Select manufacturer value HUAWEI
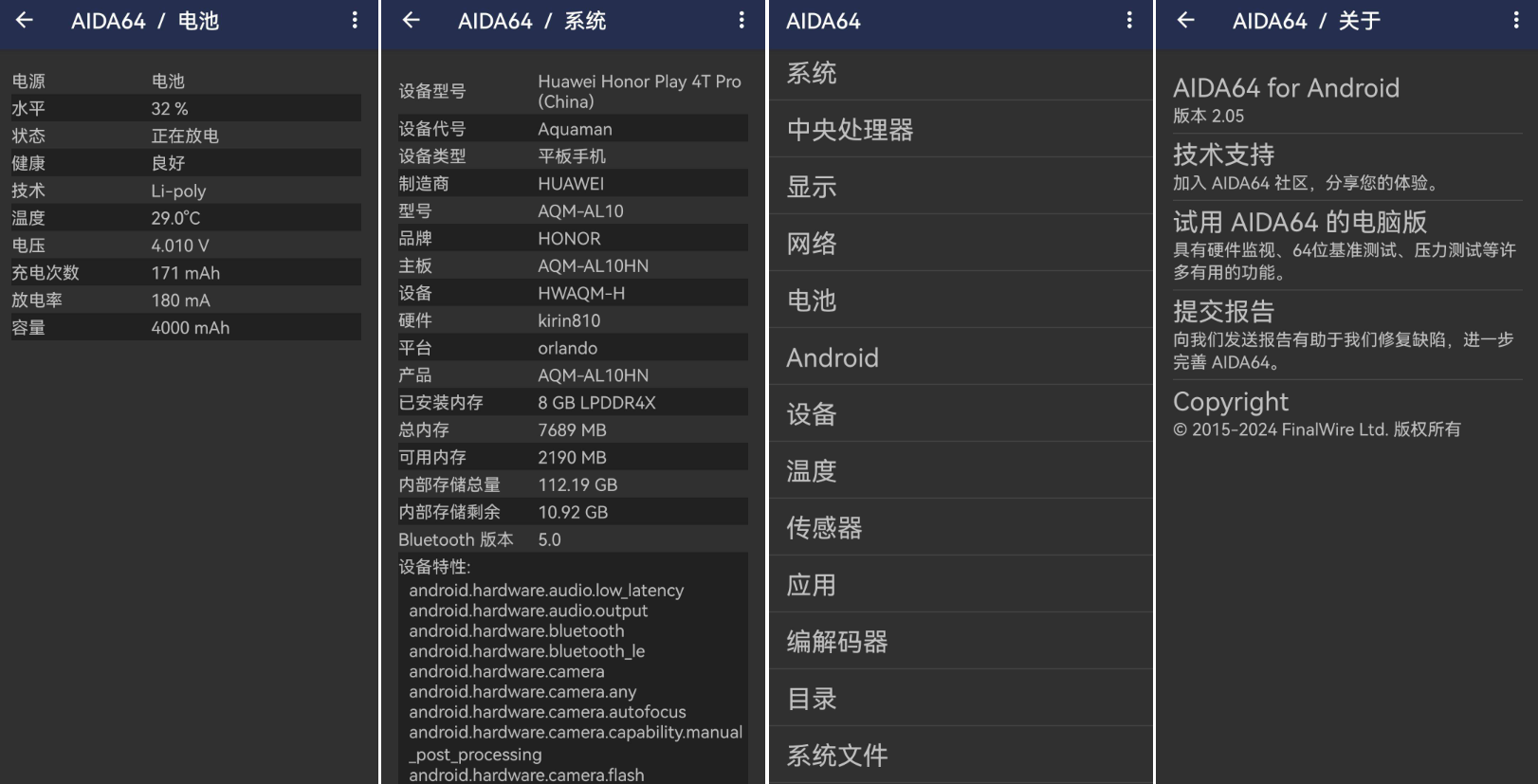Viewport: 1538px width, 784px height. click(571, 184)
